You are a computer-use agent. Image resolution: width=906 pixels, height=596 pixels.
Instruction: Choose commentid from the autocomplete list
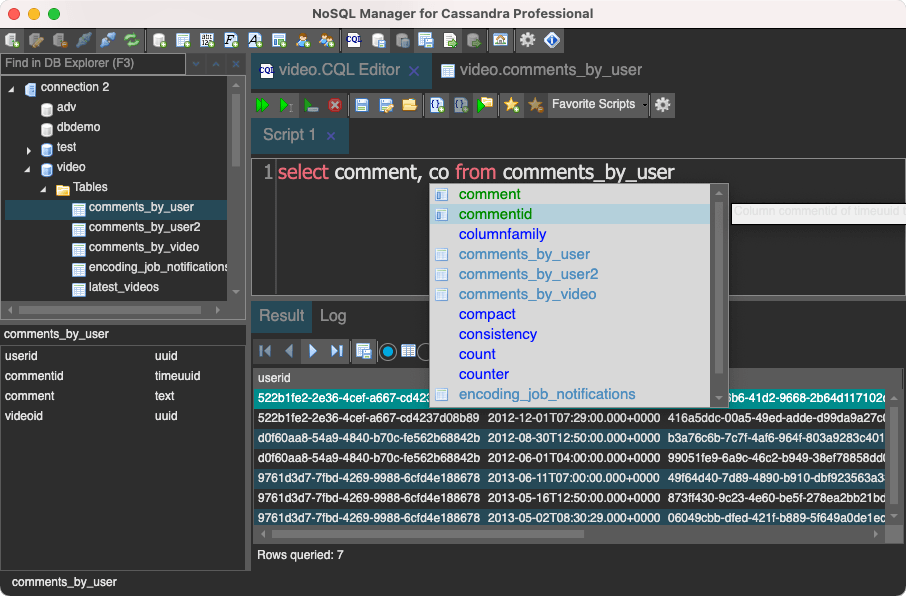(x=495, y=214)
